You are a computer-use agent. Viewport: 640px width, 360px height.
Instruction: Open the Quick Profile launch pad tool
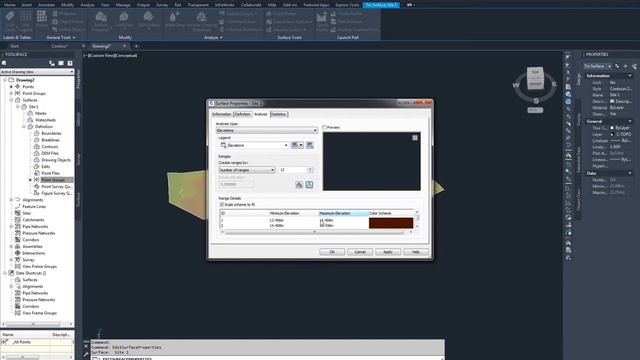[322, 21]
